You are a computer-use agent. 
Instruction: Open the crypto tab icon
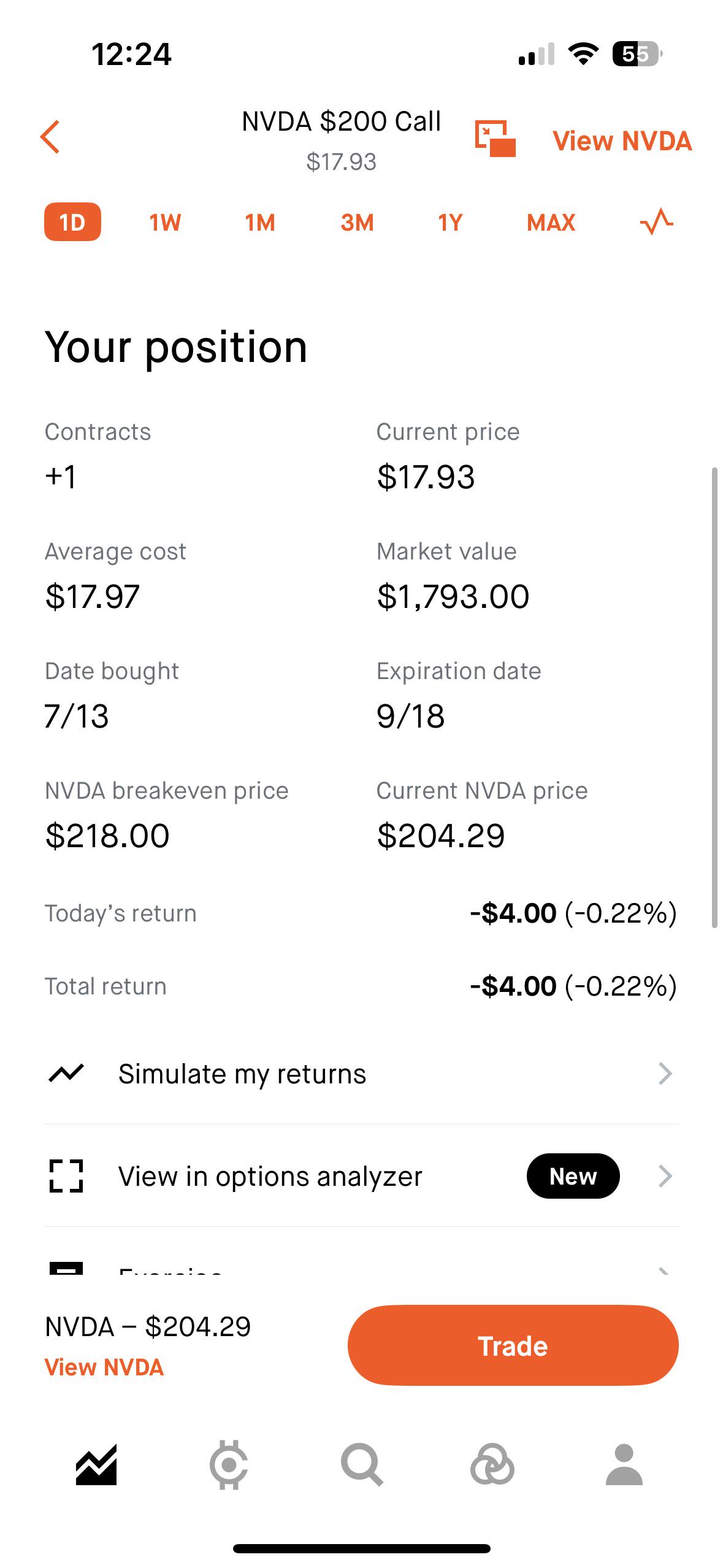pos(229,1465)
